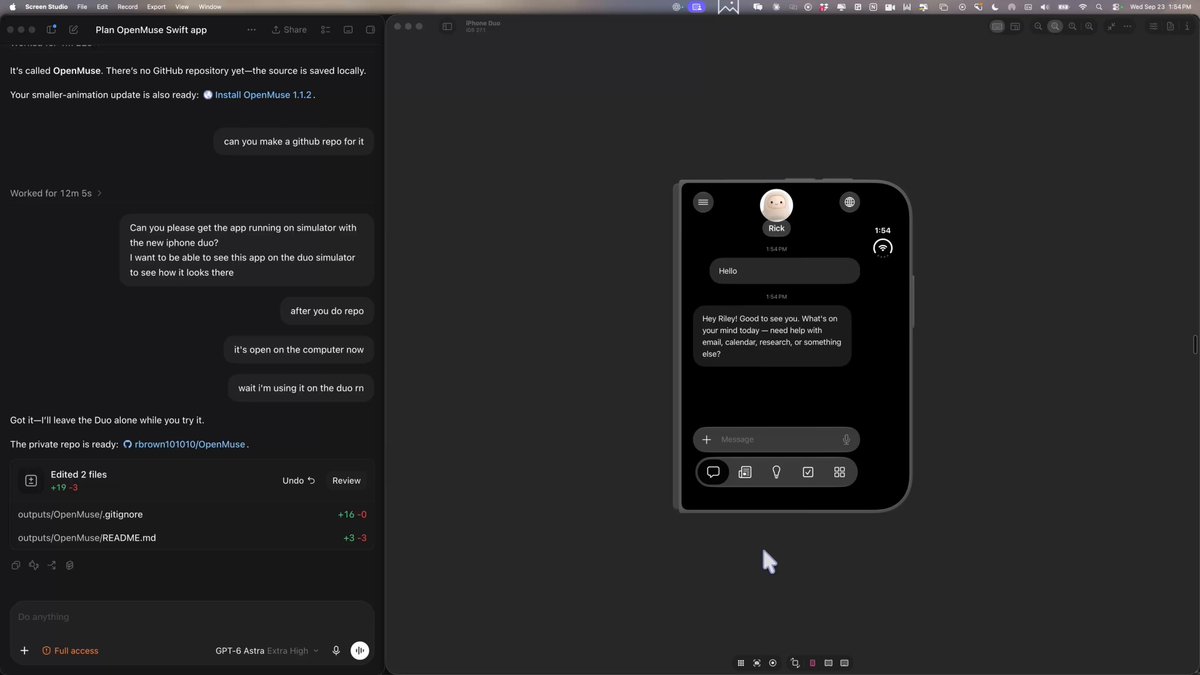Click the Wi-Fi icon in macOS menu bar
Image resolution: width=1200 pixels, height=675 pixels.
[x=1083, y=7]
